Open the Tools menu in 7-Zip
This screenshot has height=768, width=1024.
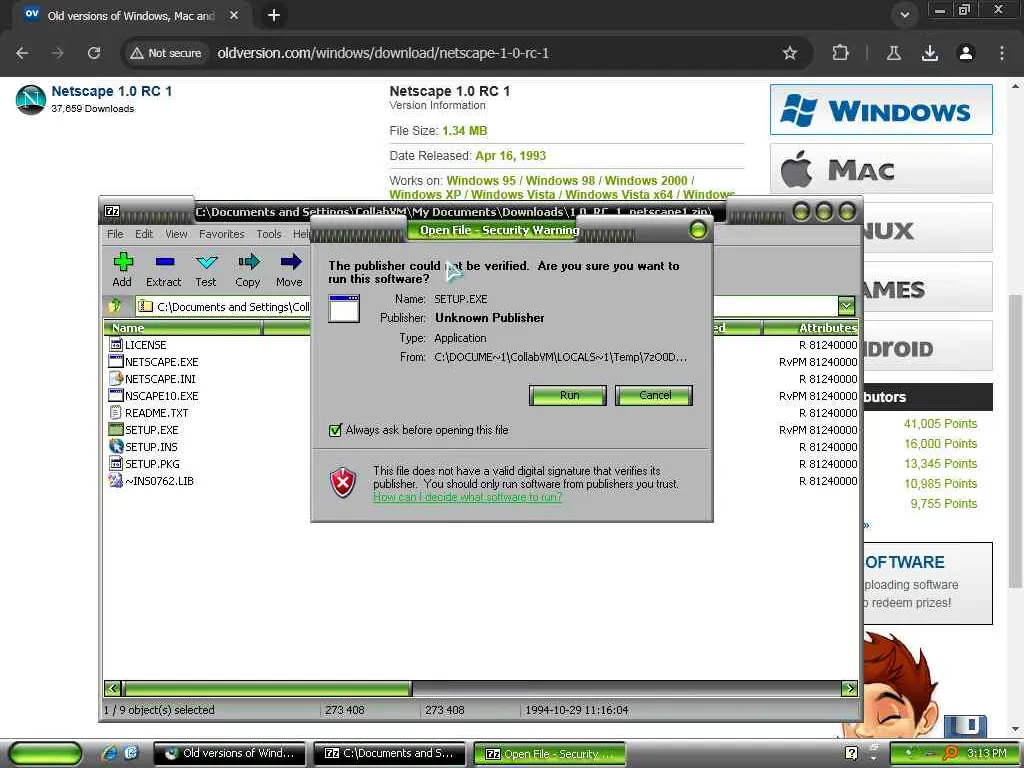click(268, 234)
